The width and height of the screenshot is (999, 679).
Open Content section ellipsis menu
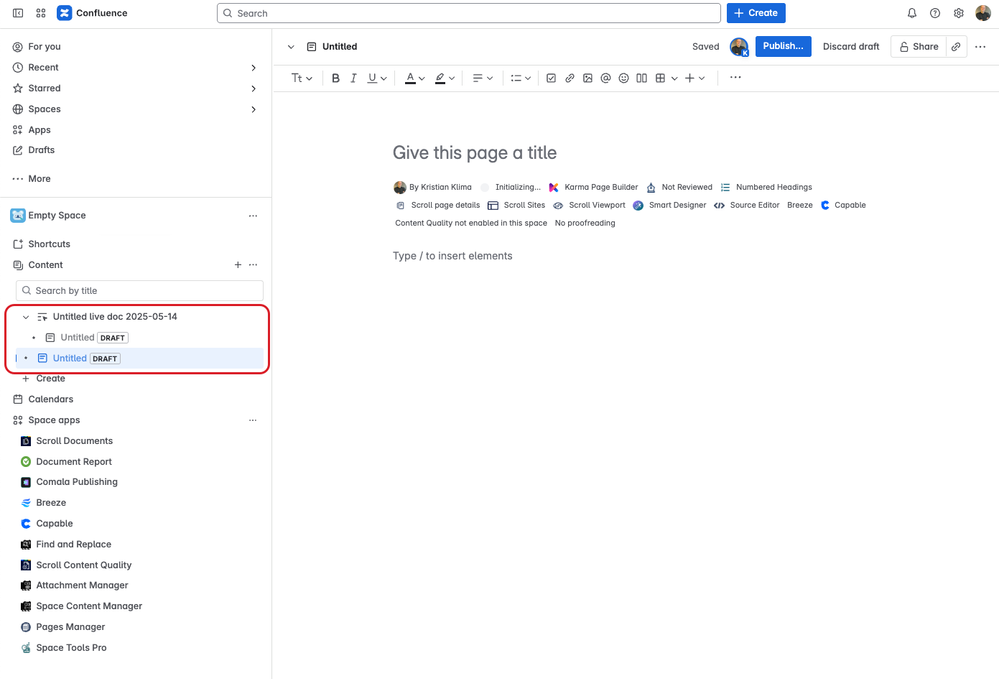[253, 264]
